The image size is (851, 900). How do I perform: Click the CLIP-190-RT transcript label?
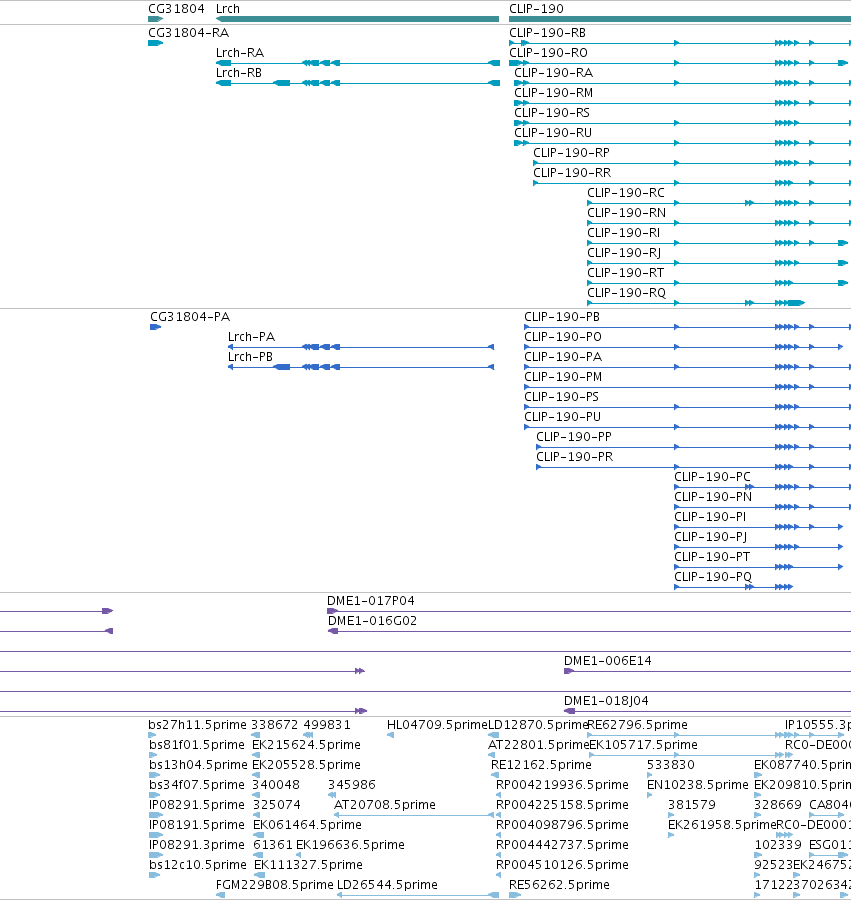[x=625, y=273]
